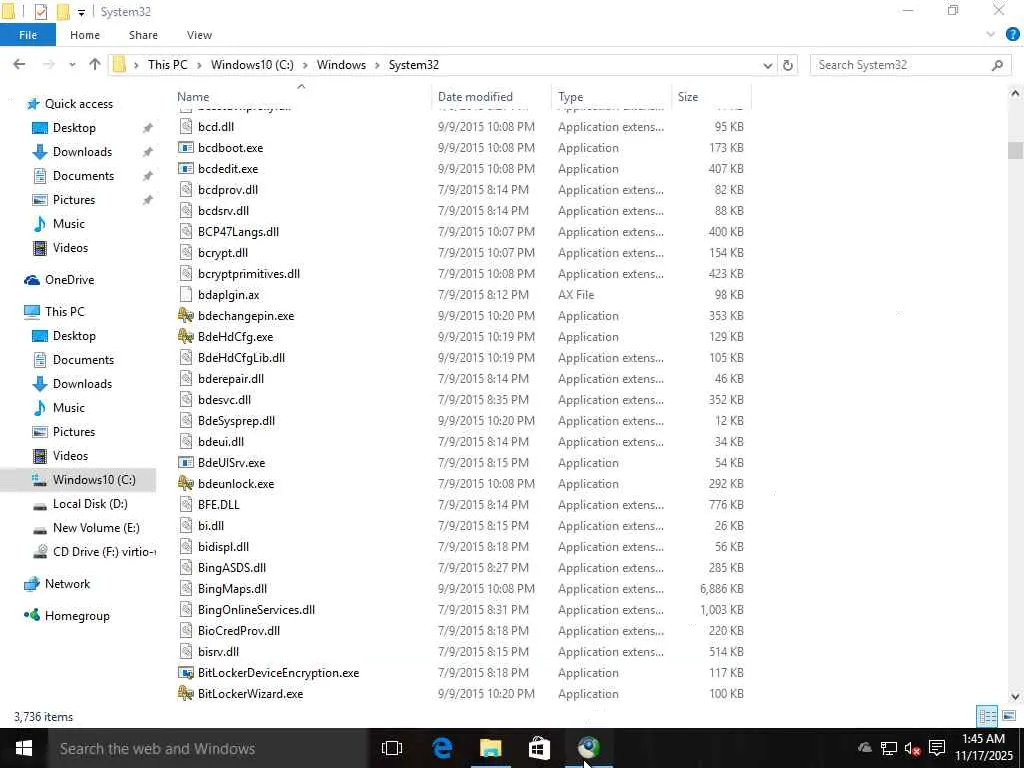Select Homegroup in the navigation pane
The width and height of the screenshot is (1024, 768).
coord(76,616)
